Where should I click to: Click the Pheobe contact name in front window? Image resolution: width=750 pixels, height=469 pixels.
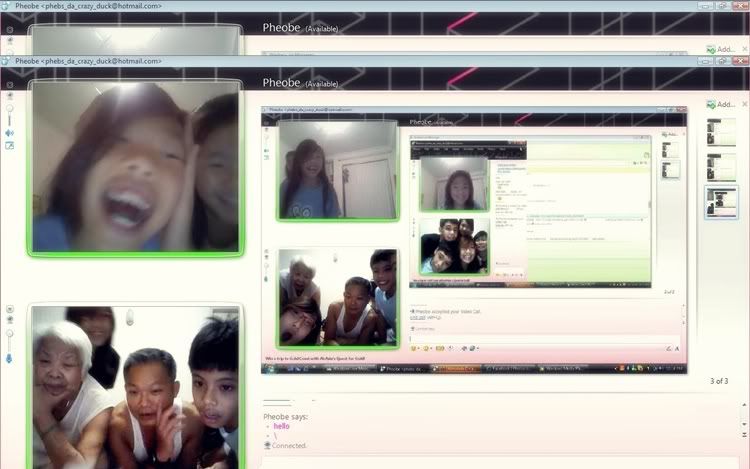coord(281,83)
